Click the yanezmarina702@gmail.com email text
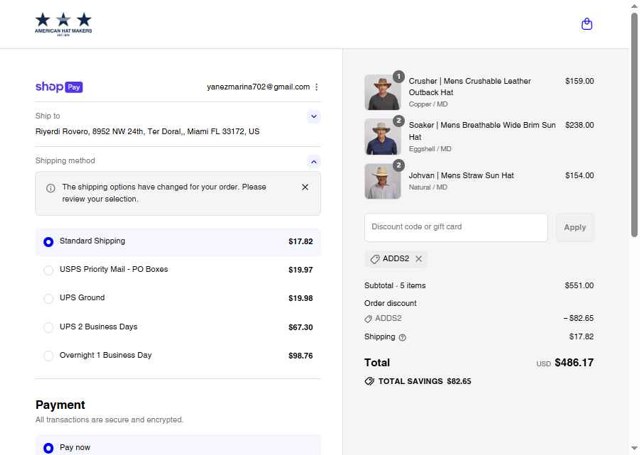 click(x=258, y=87)
